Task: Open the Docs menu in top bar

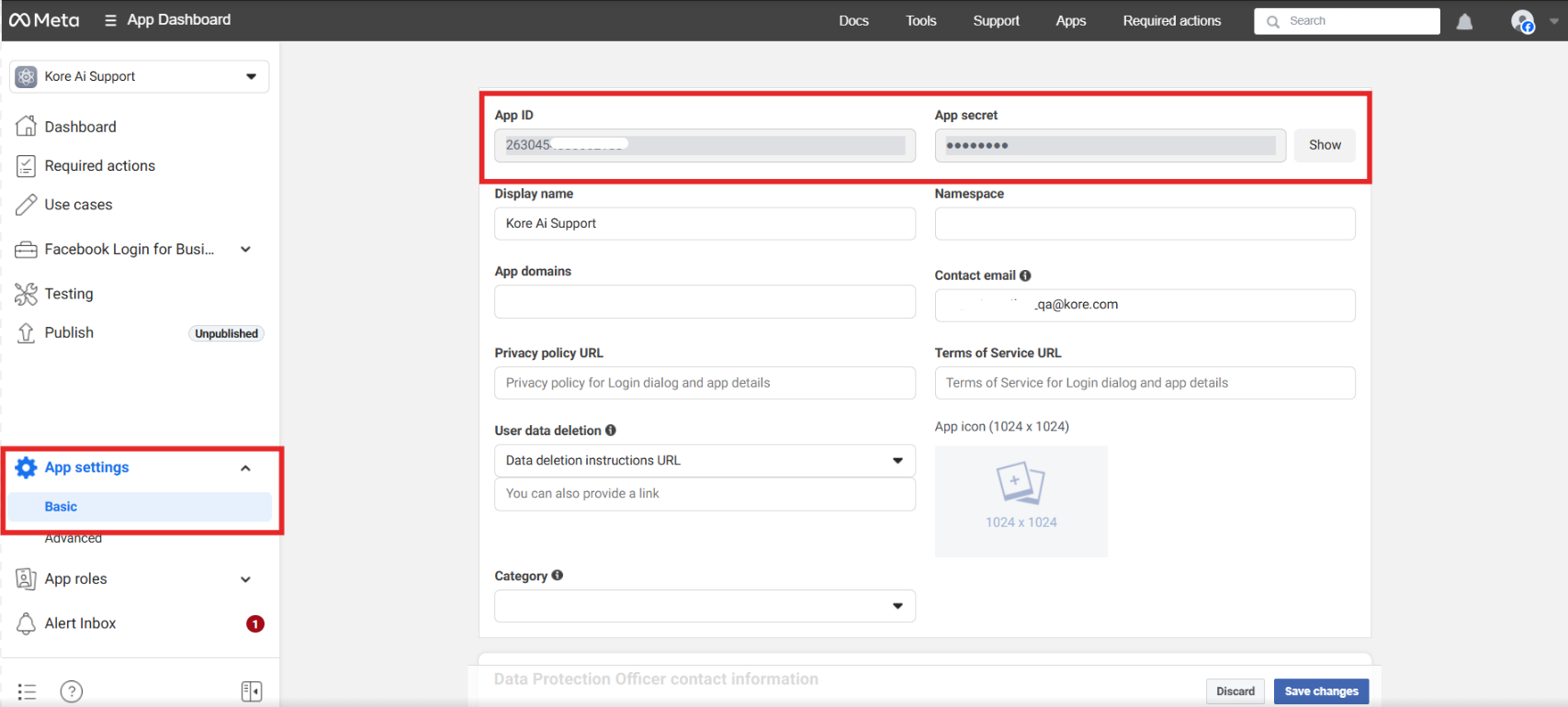Action: (x=852, y=20)
